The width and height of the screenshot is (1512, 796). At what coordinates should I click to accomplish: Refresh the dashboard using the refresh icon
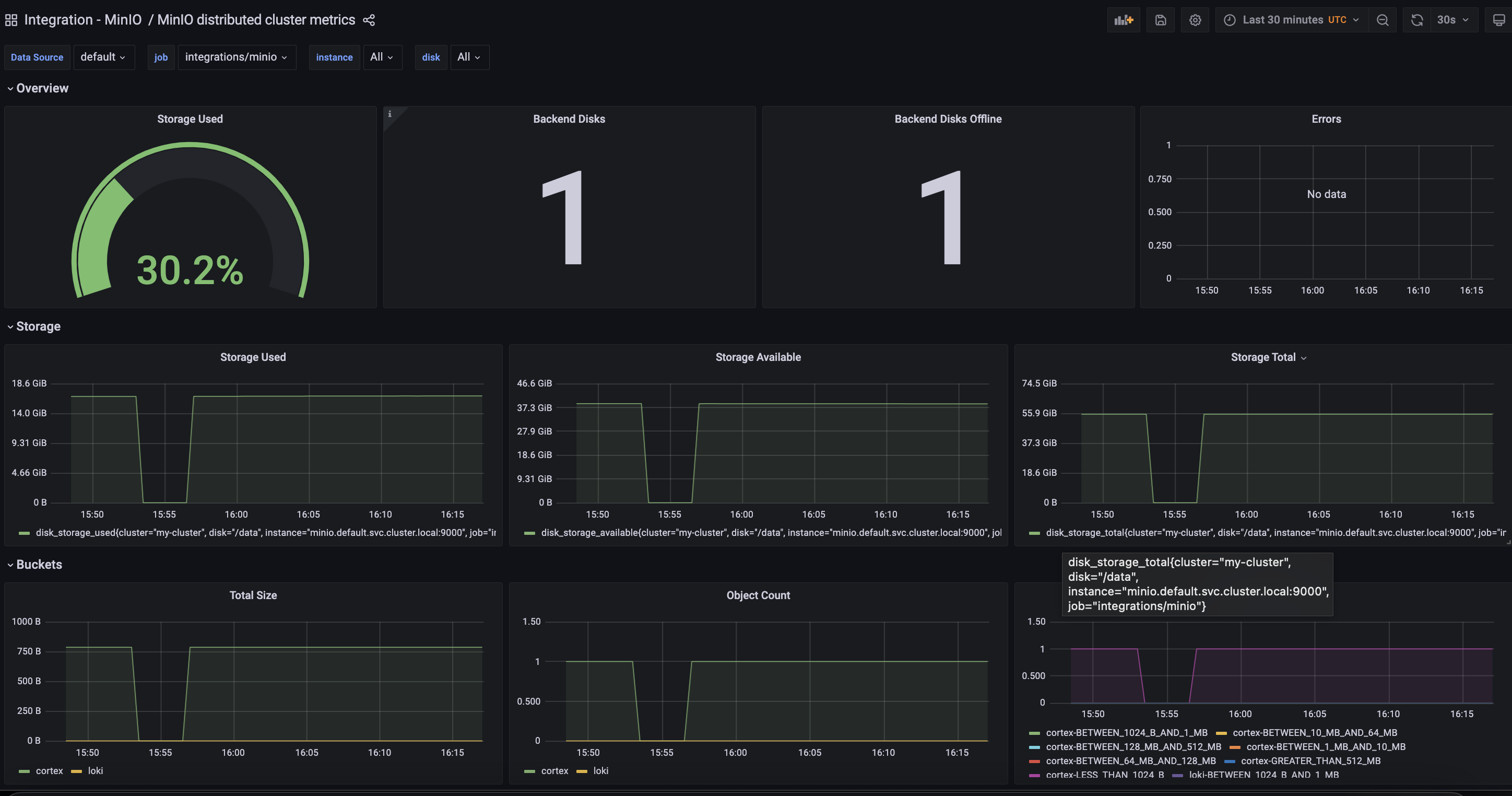click(1417, 19)
